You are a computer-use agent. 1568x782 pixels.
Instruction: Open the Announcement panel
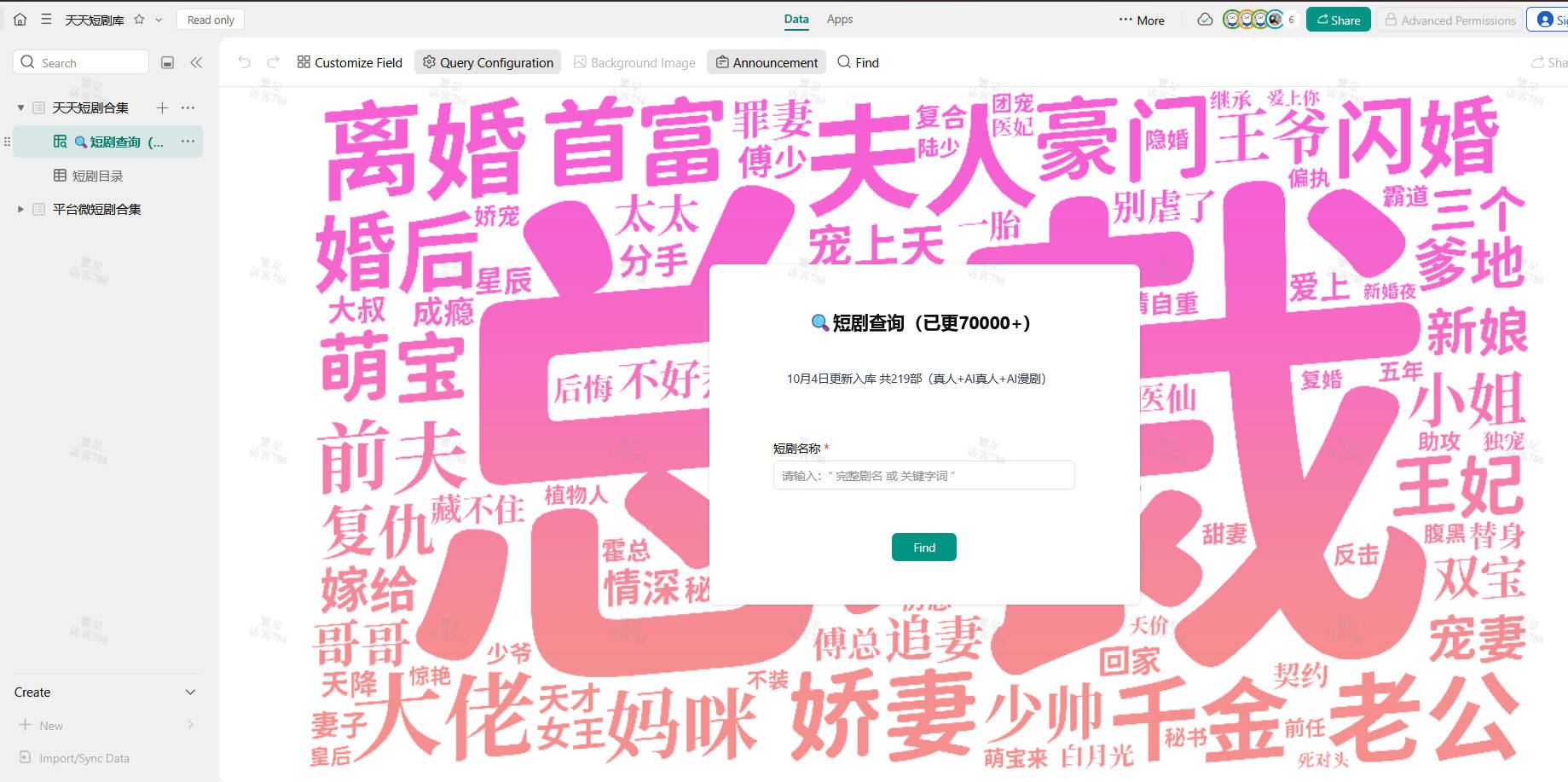(767, 62)
